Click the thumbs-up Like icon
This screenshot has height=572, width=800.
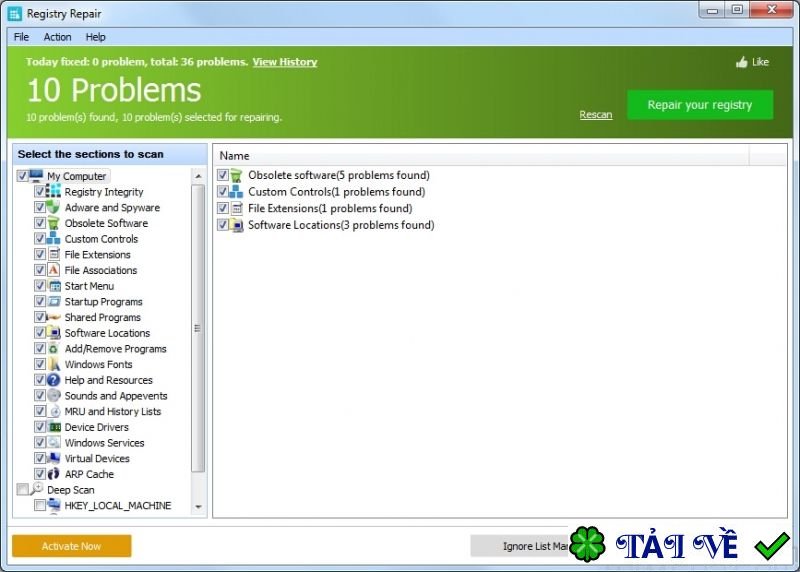click(741, 62)
